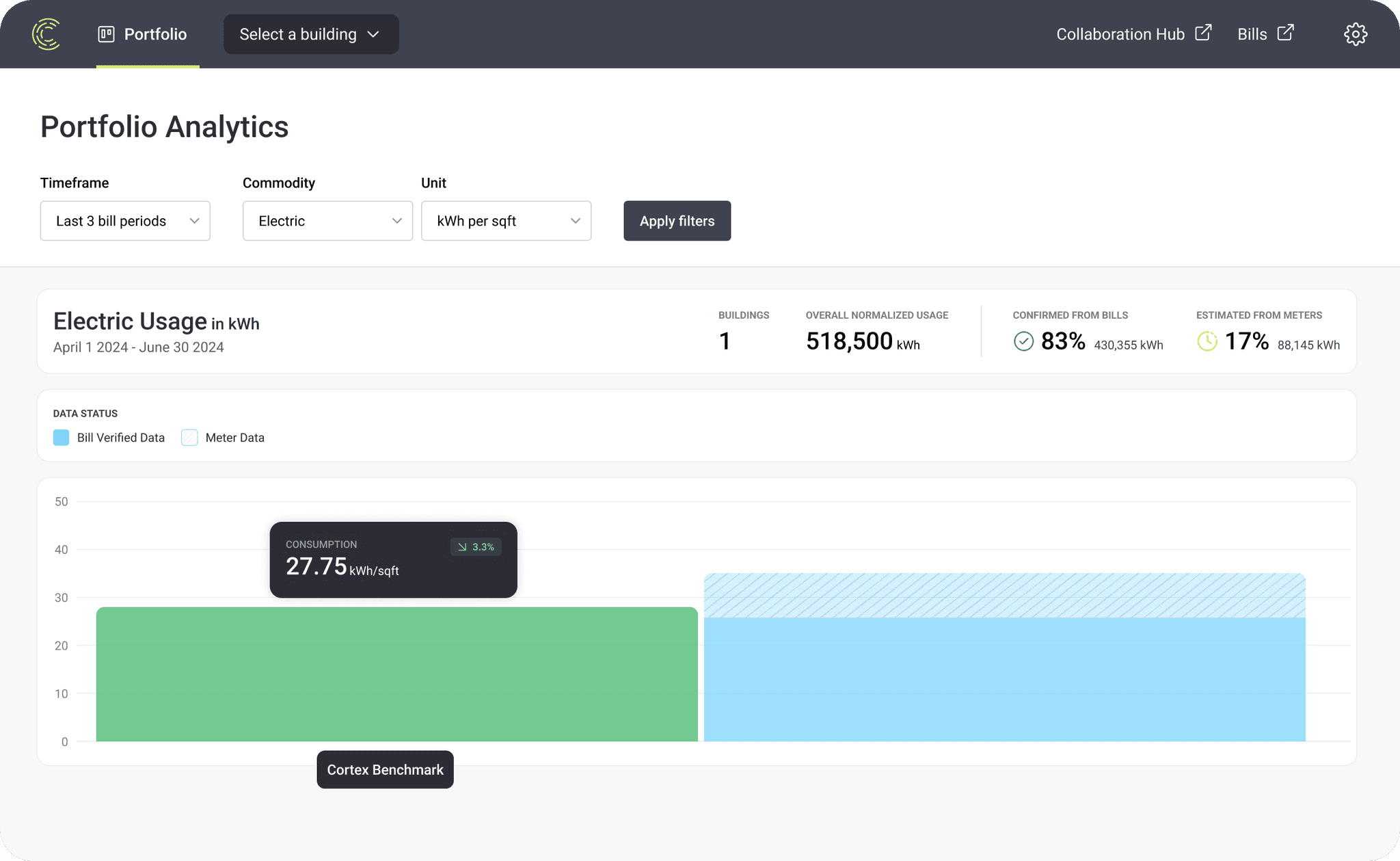Open the Bills link
The width and height of the screenshot is (1400, 861).
tap(1252, 34)
